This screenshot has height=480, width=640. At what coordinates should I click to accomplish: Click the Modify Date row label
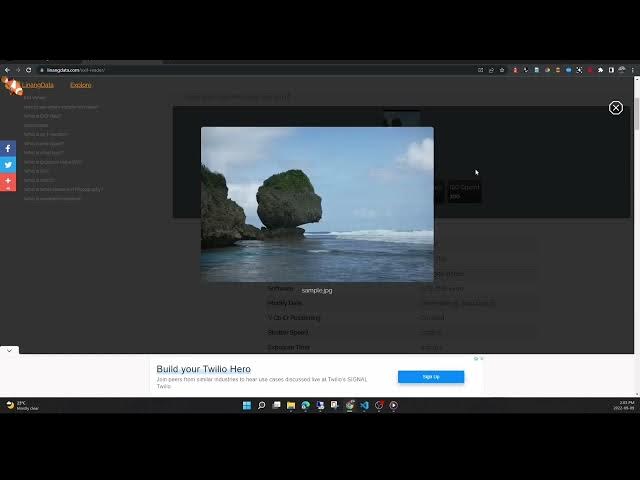pyautogui.click(x=284, y=303)
